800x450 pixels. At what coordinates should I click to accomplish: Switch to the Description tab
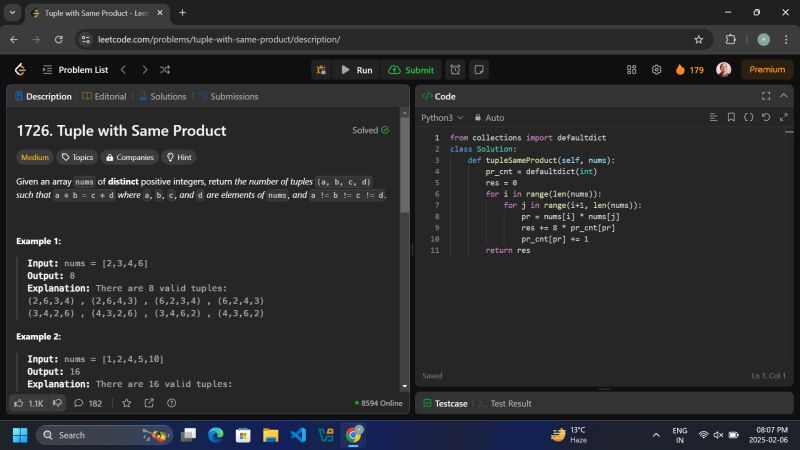[x=43, y=96]
